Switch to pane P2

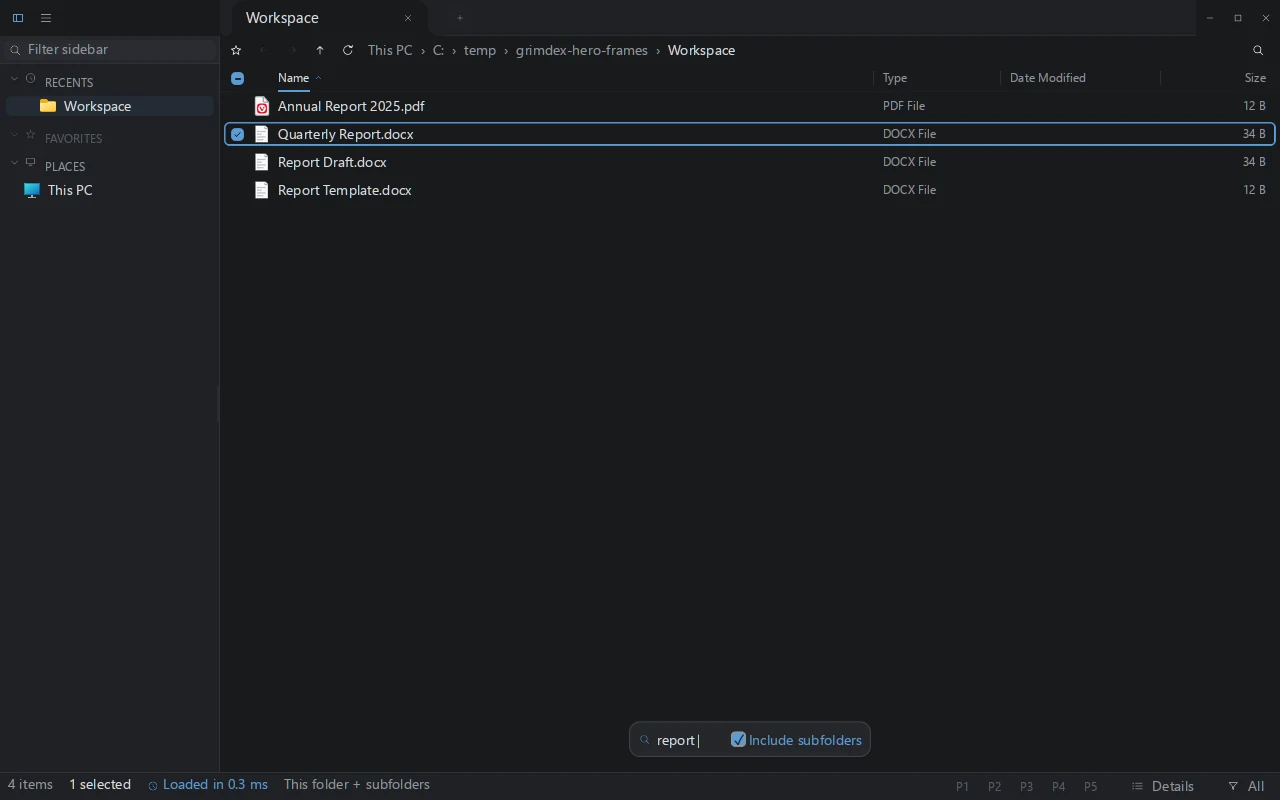pos(994,786)
